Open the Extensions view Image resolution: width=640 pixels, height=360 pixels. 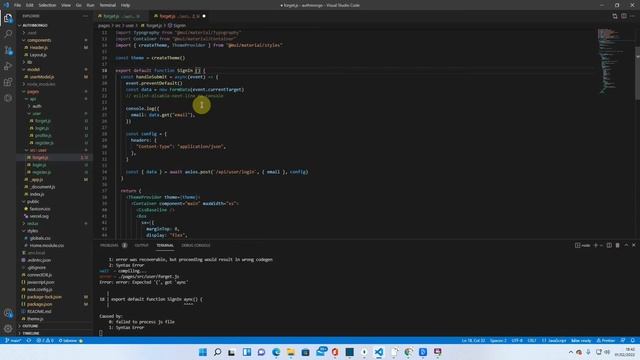(8, 82)
